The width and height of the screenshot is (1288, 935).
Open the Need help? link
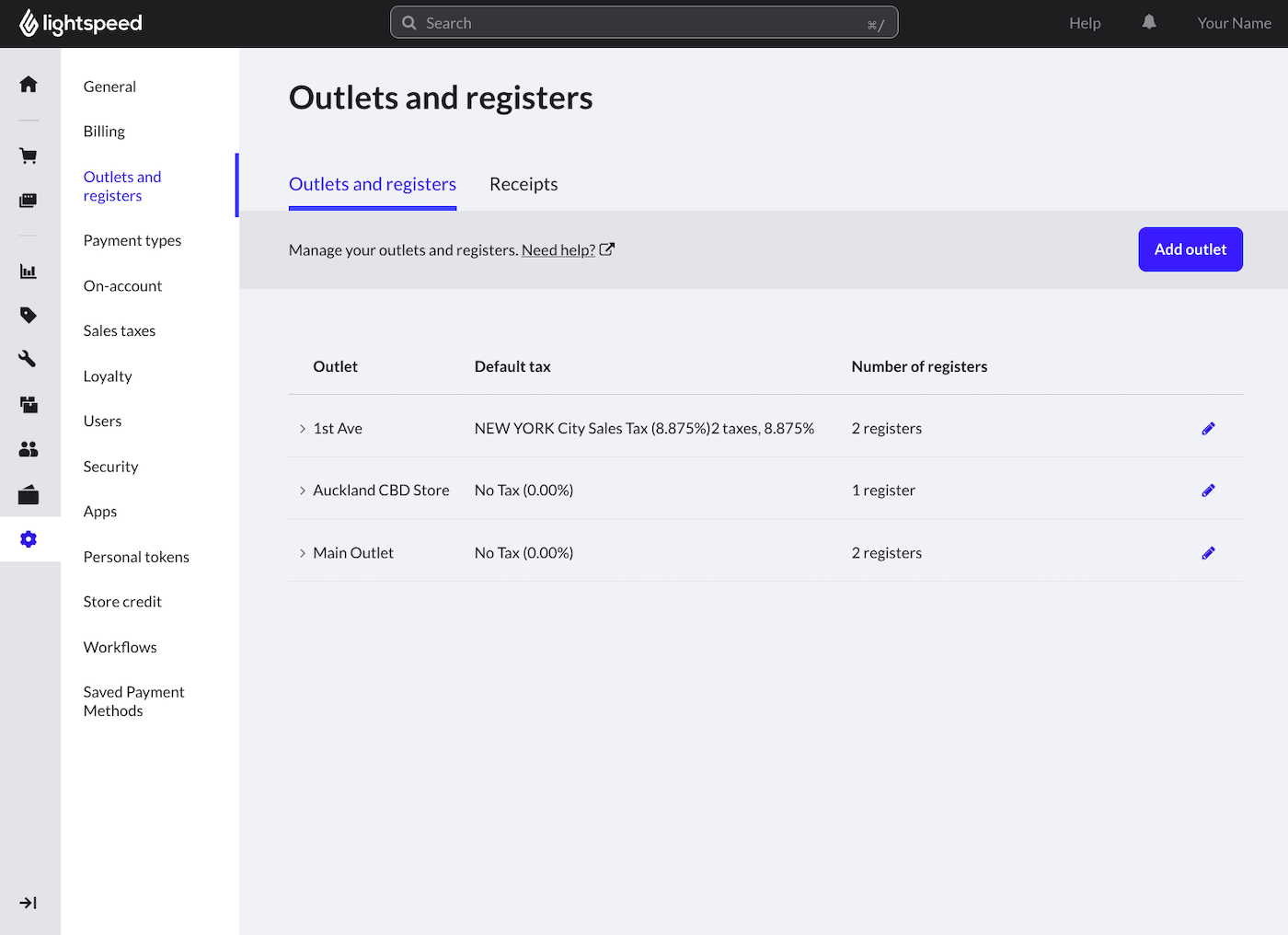click(x=558, y=250)
